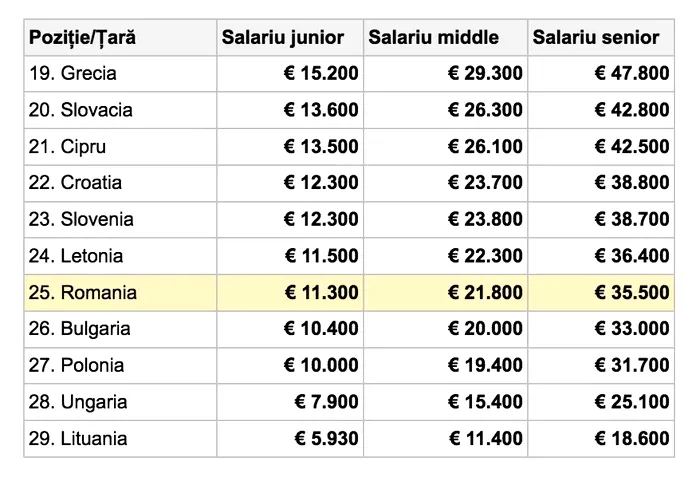Select the 26. Bulgaria row label
The width and height of the screenshot is (700, 493).
pos(80,329)
